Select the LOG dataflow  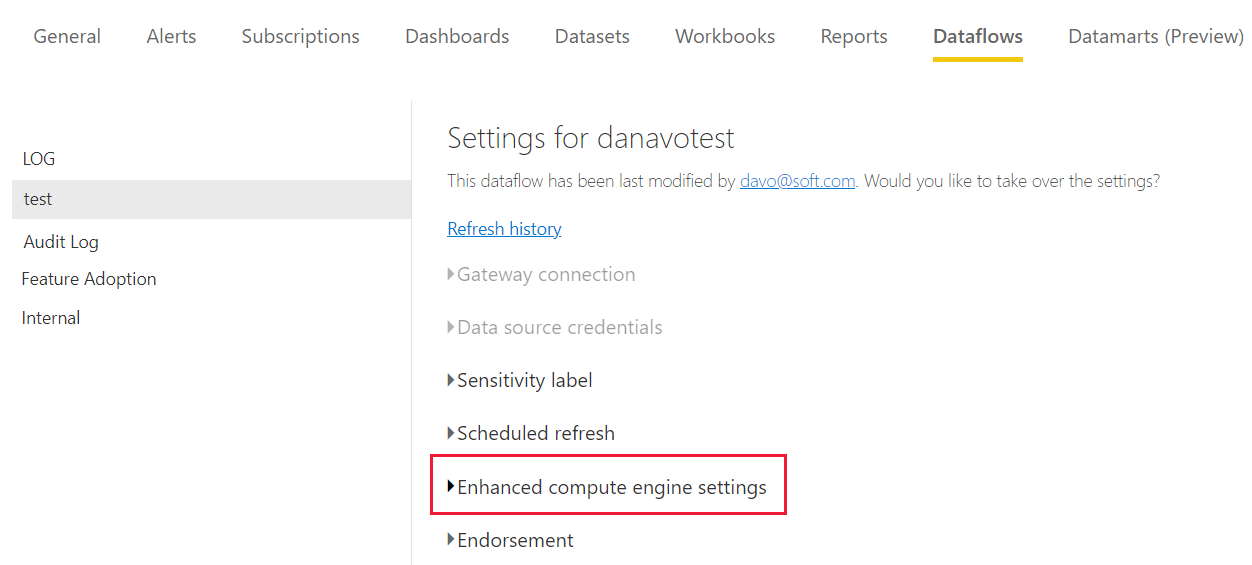(40, 159)
